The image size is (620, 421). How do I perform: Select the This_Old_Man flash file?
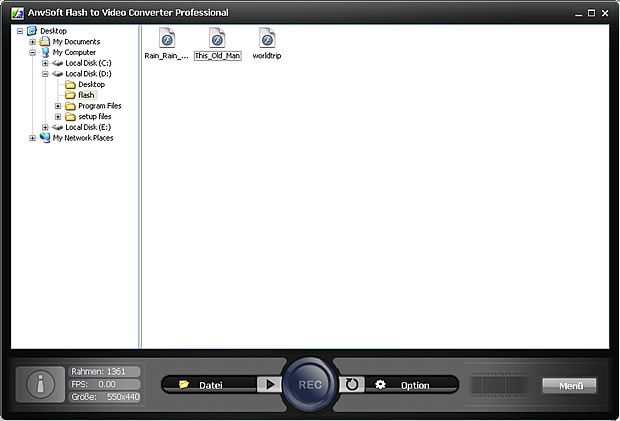point(217,43)
